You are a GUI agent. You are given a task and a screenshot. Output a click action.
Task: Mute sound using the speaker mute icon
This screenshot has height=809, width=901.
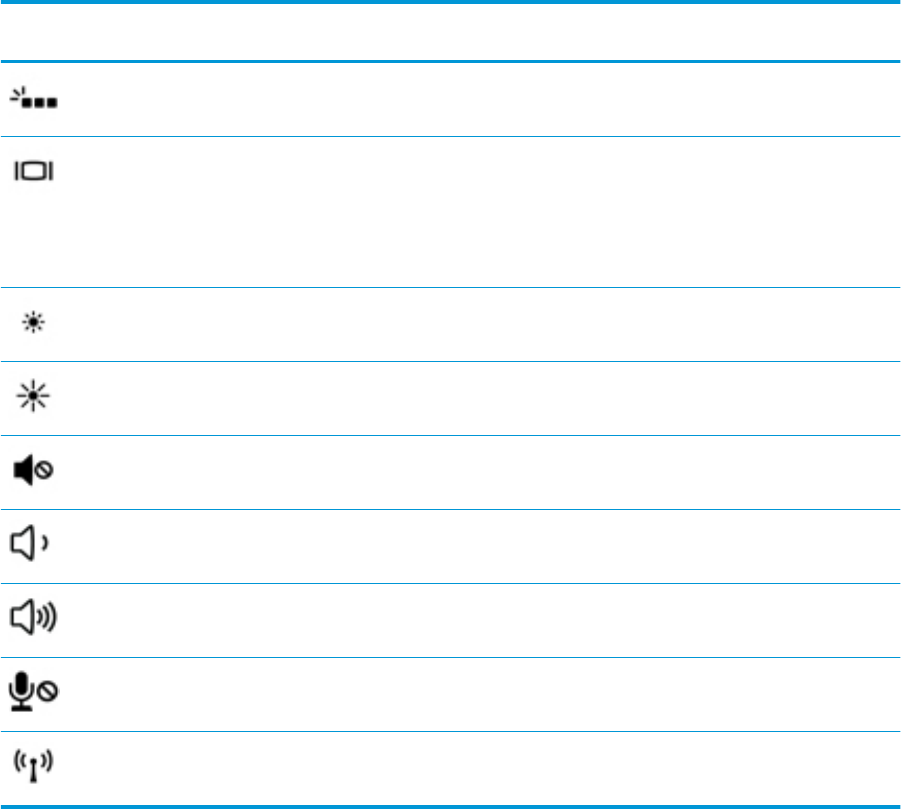point(33,472)
